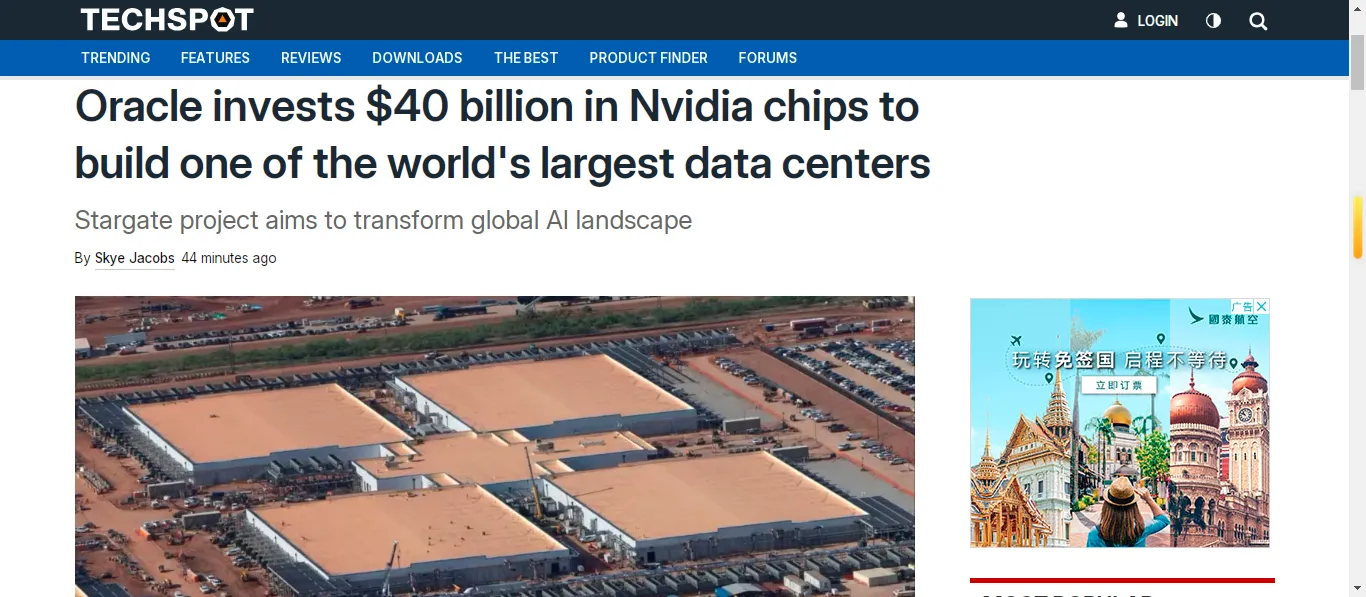Click the ad's booking button
The width and height of the screenshot is (1366, 597).
coord(1118,385)
